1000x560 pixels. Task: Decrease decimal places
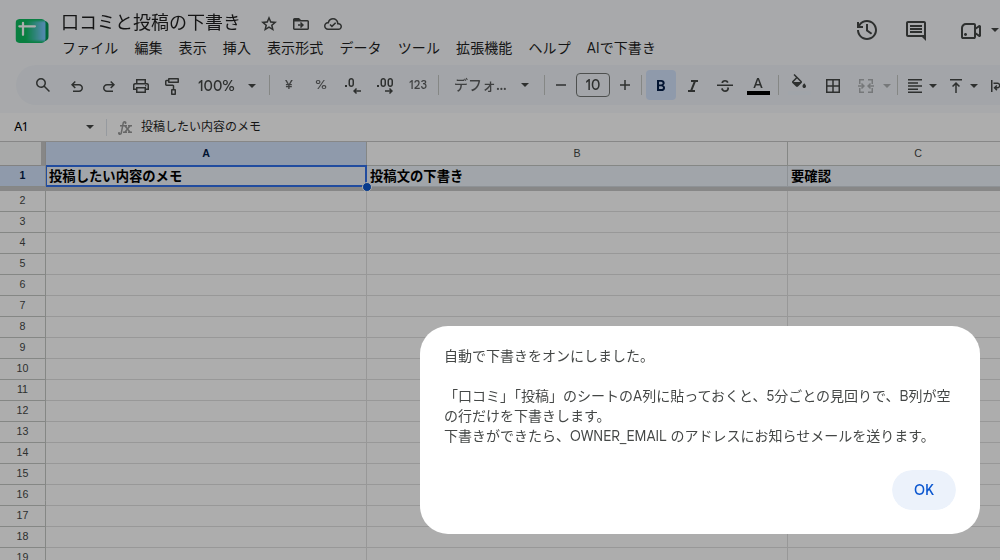tap(352, 85)
